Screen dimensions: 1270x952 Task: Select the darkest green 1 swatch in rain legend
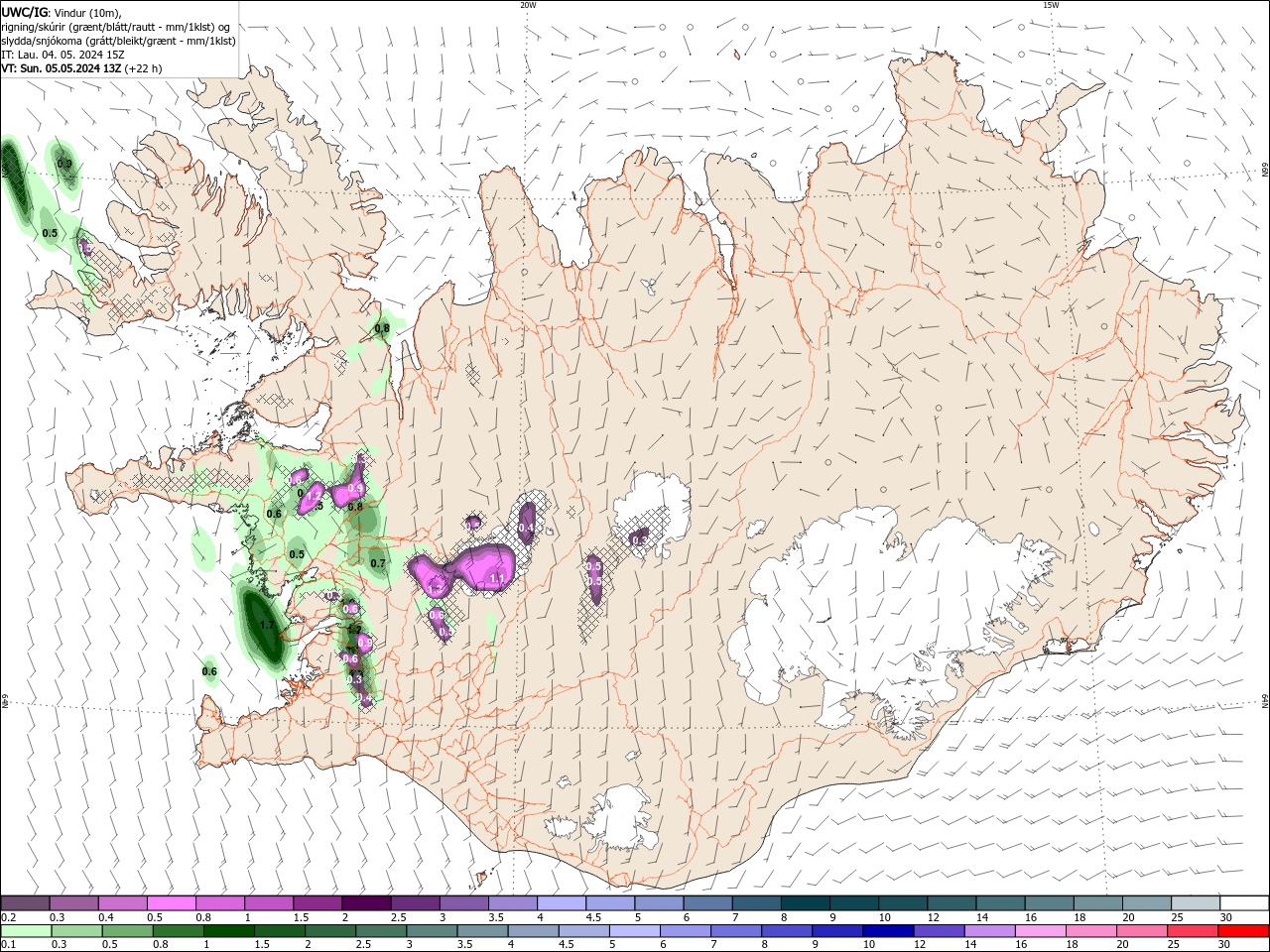[227, 931]
